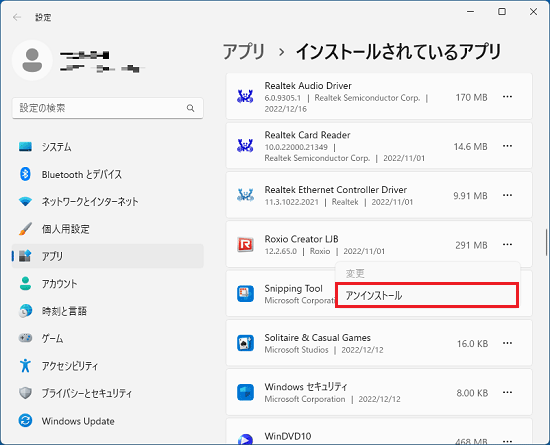550x445 pixels.
Task: Click the Snipping Tool name
Action: coord(293,289)
